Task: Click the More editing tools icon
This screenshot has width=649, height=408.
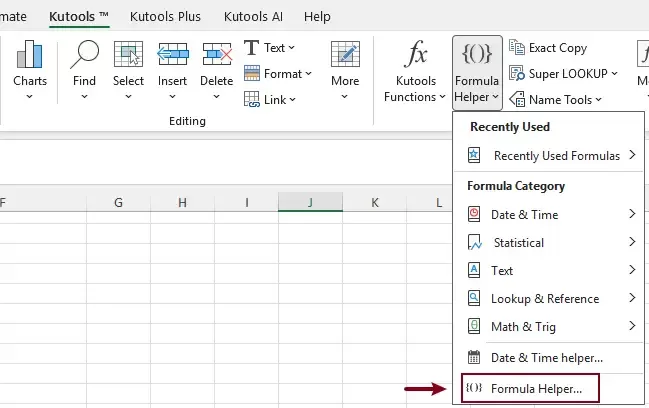Action: click(x=345, y=54)
